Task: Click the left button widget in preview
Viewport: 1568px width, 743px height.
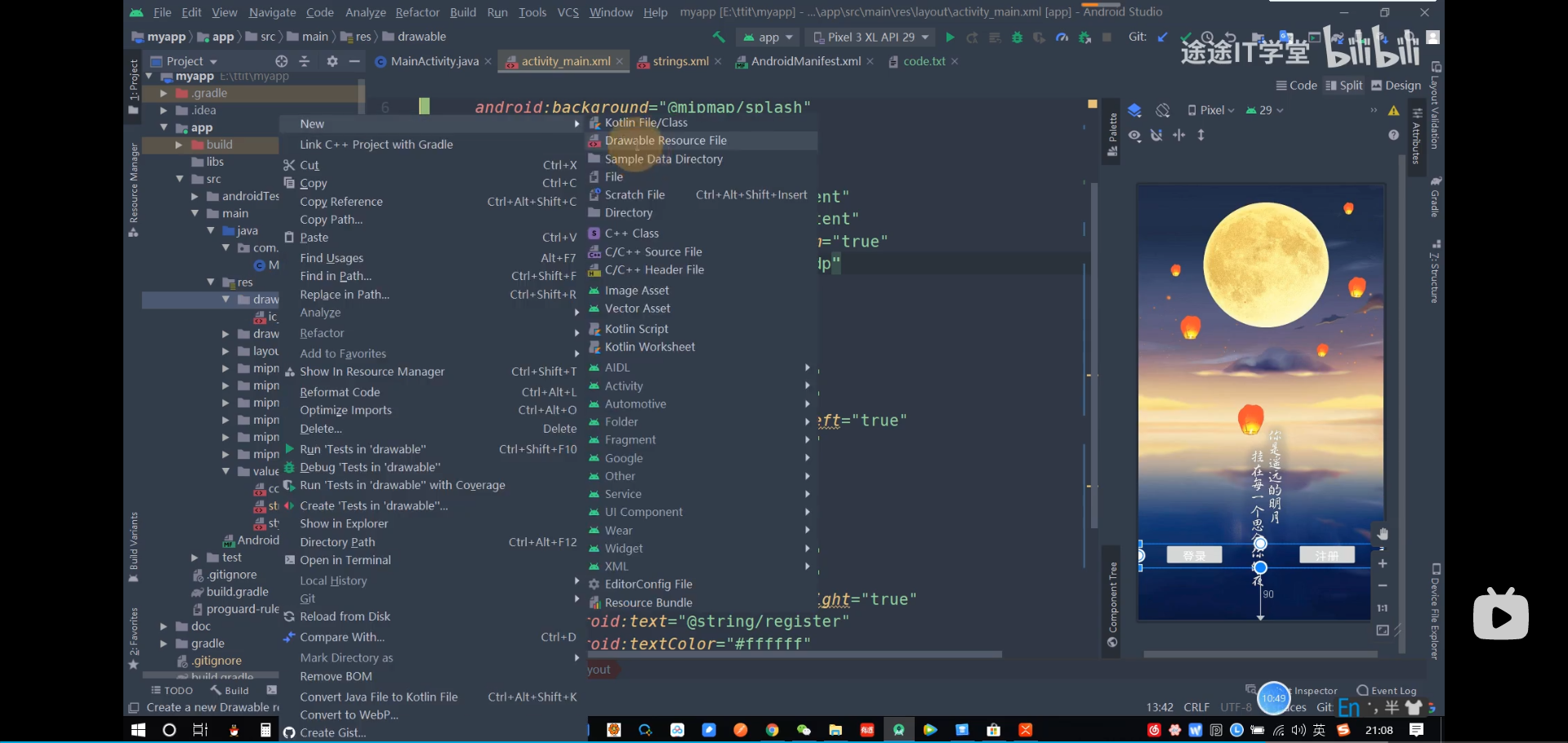Action: pyautogui.click(x=1195, y=555)
